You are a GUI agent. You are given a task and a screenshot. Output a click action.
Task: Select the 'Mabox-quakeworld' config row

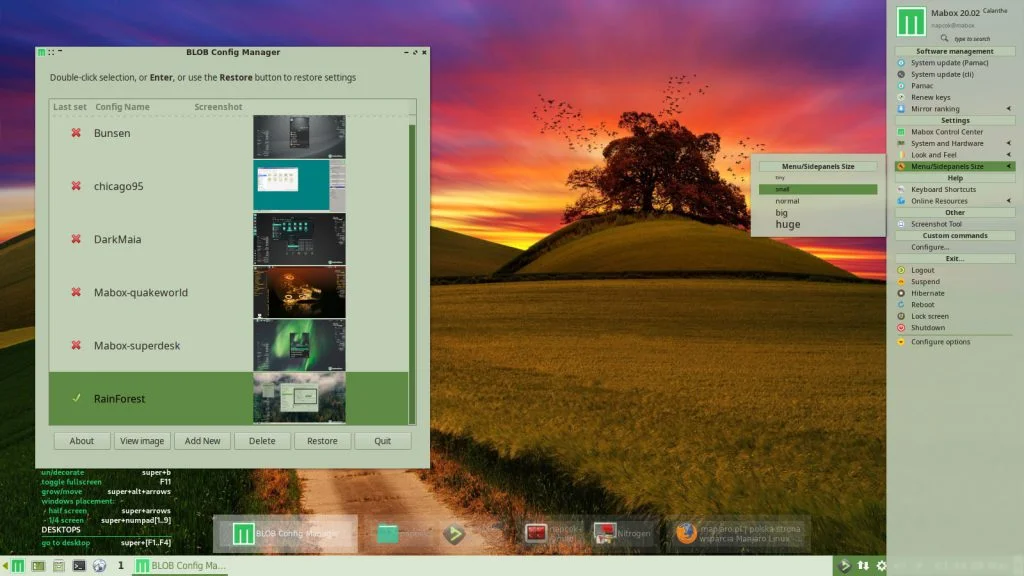[x=229, y=293]
